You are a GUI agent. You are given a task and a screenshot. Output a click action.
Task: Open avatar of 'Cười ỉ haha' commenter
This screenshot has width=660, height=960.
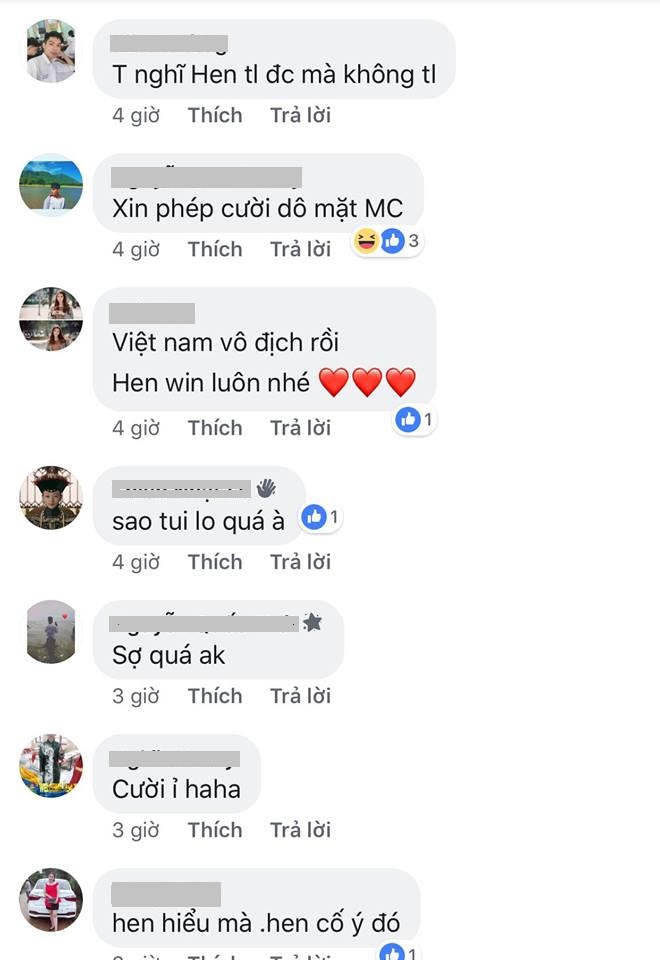click(x=51, y=766)
